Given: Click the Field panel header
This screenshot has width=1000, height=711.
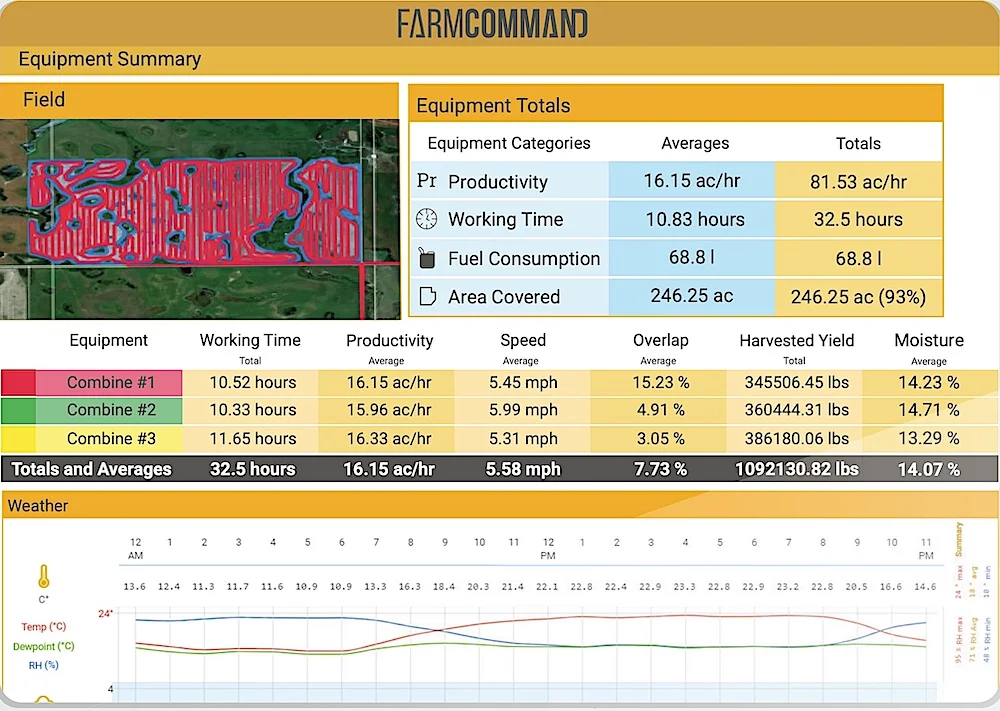Looking at the screenshot, I should (200, 100).
